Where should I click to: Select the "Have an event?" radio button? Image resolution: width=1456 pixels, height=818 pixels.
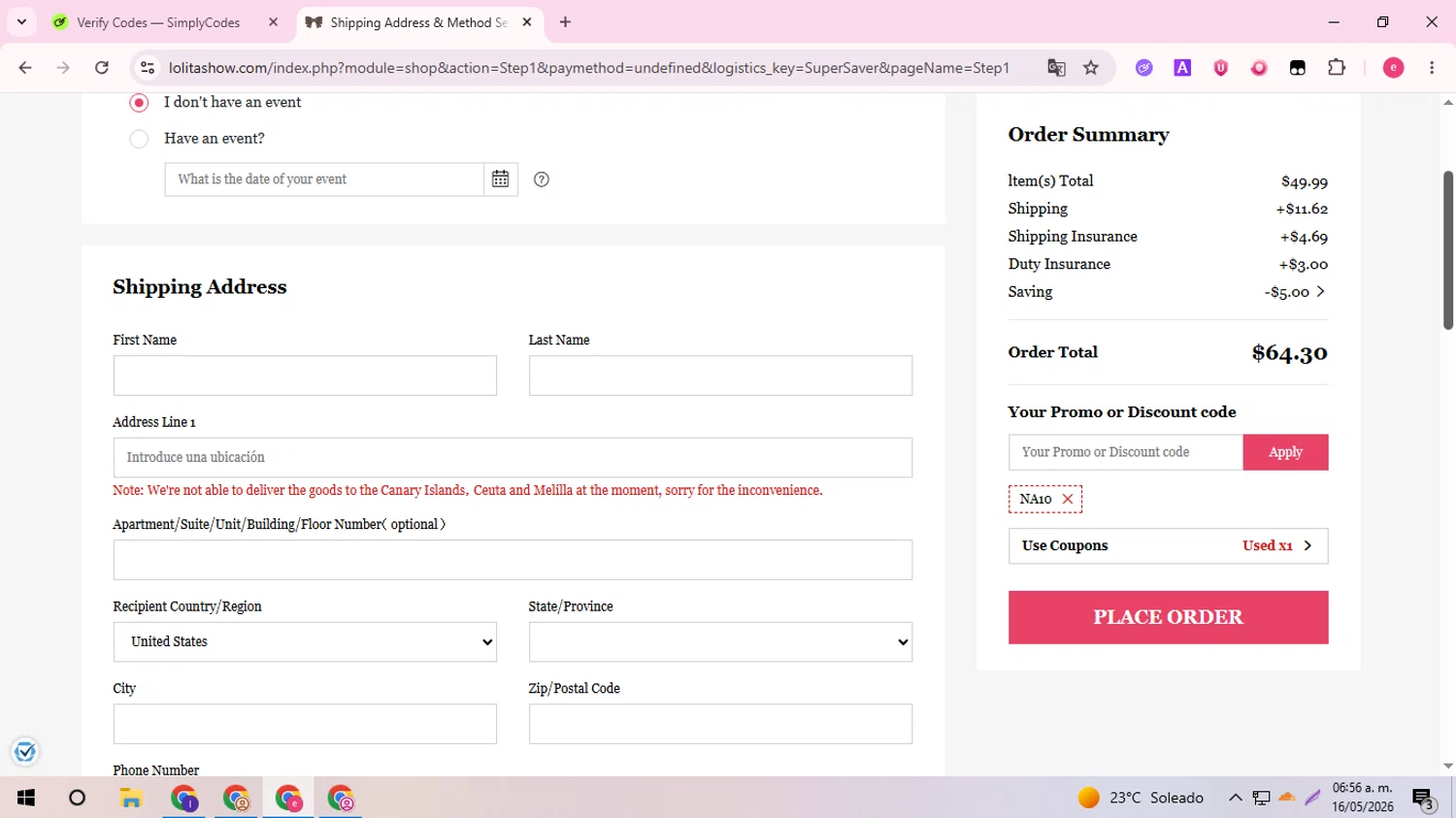point(139,139)
